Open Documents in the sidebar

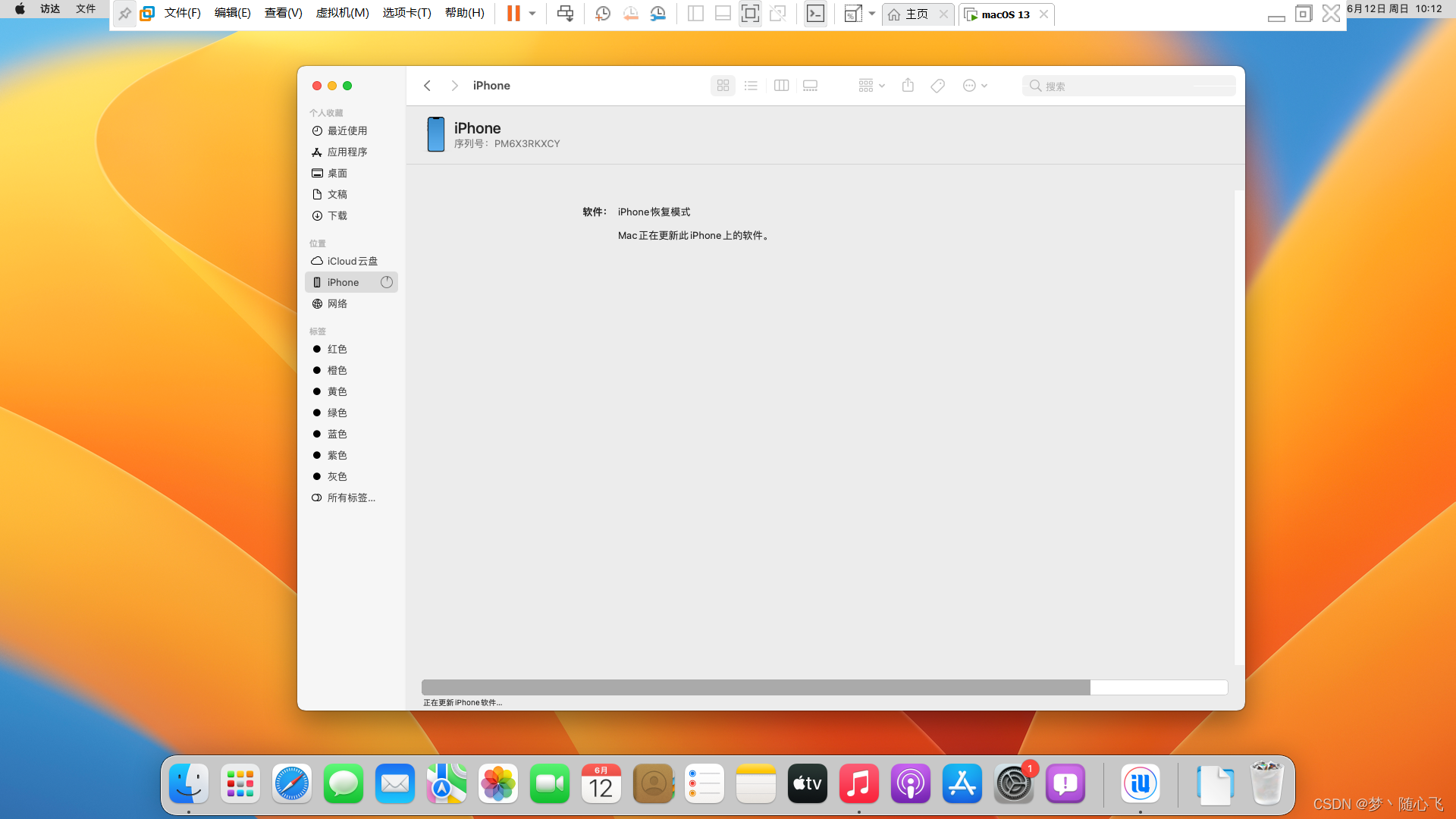click(x=351, y=194)
